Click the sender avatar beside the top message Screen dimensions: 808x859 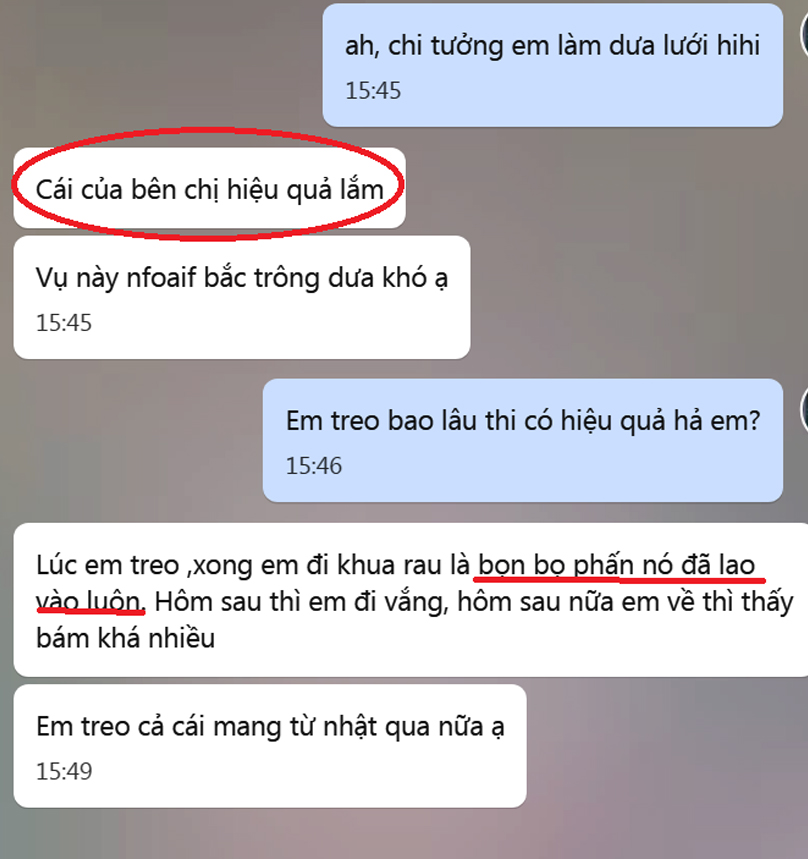click(x=804, y=34)
